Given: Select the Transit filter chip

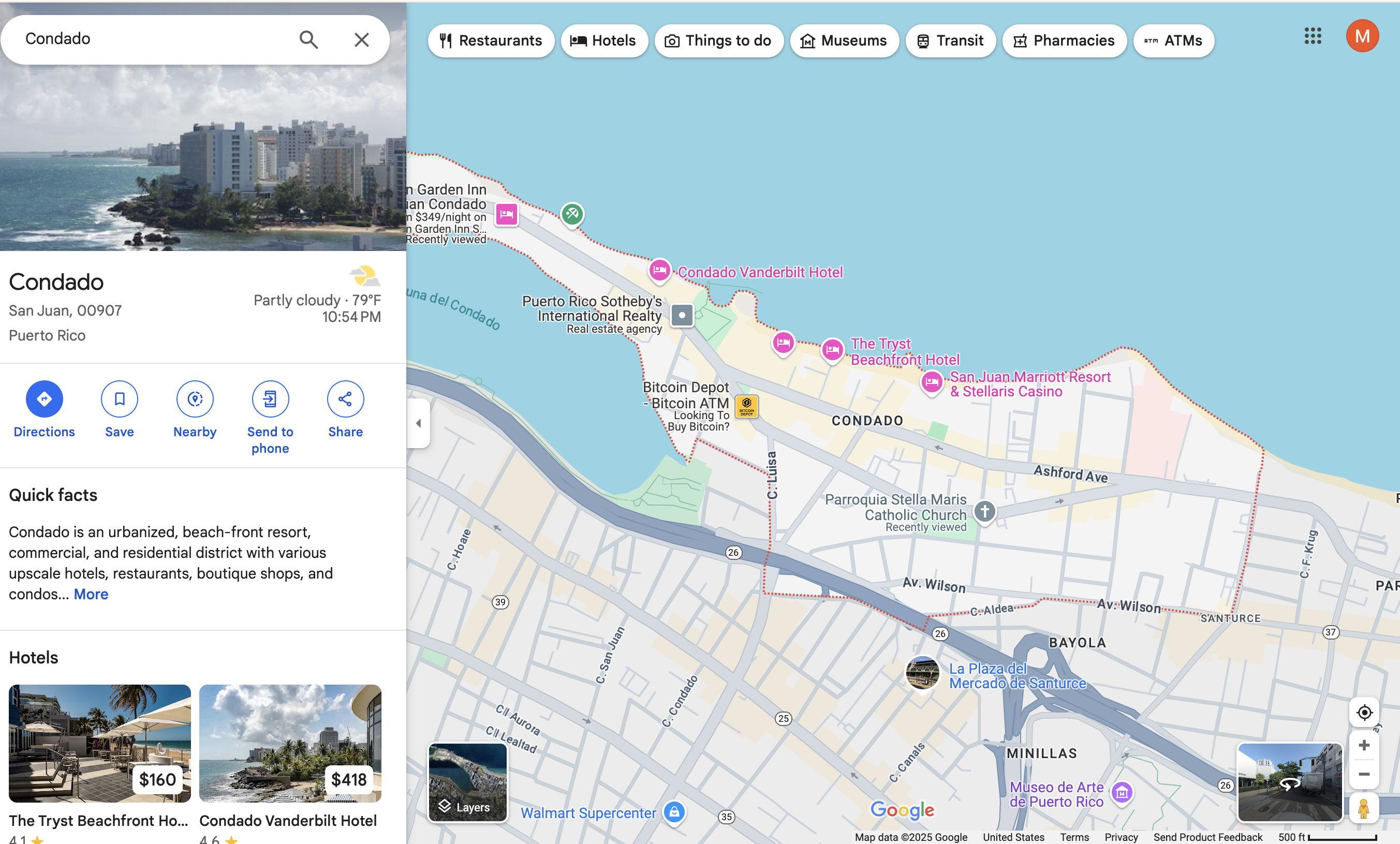Looking at the screenshot, I should 951,41.
